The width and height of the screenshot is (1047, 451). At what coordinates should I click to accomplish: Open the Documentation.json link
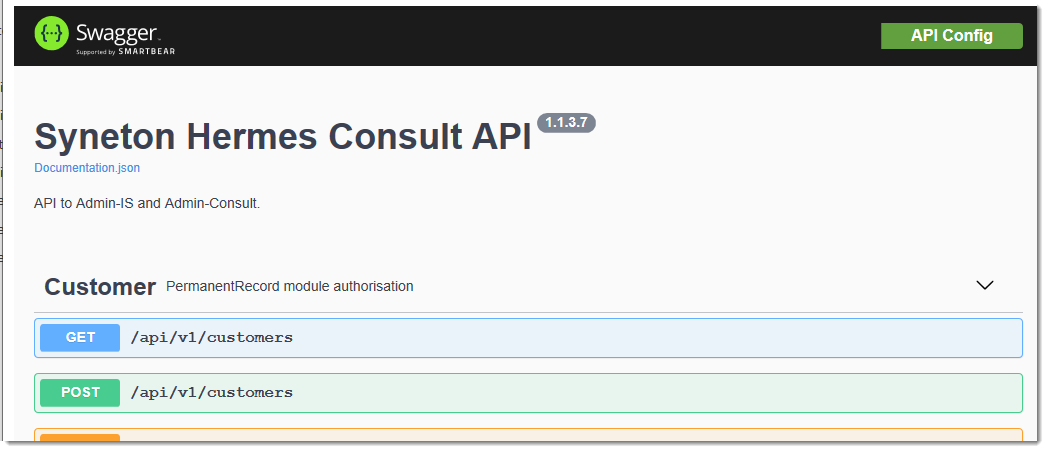[87, 168]
